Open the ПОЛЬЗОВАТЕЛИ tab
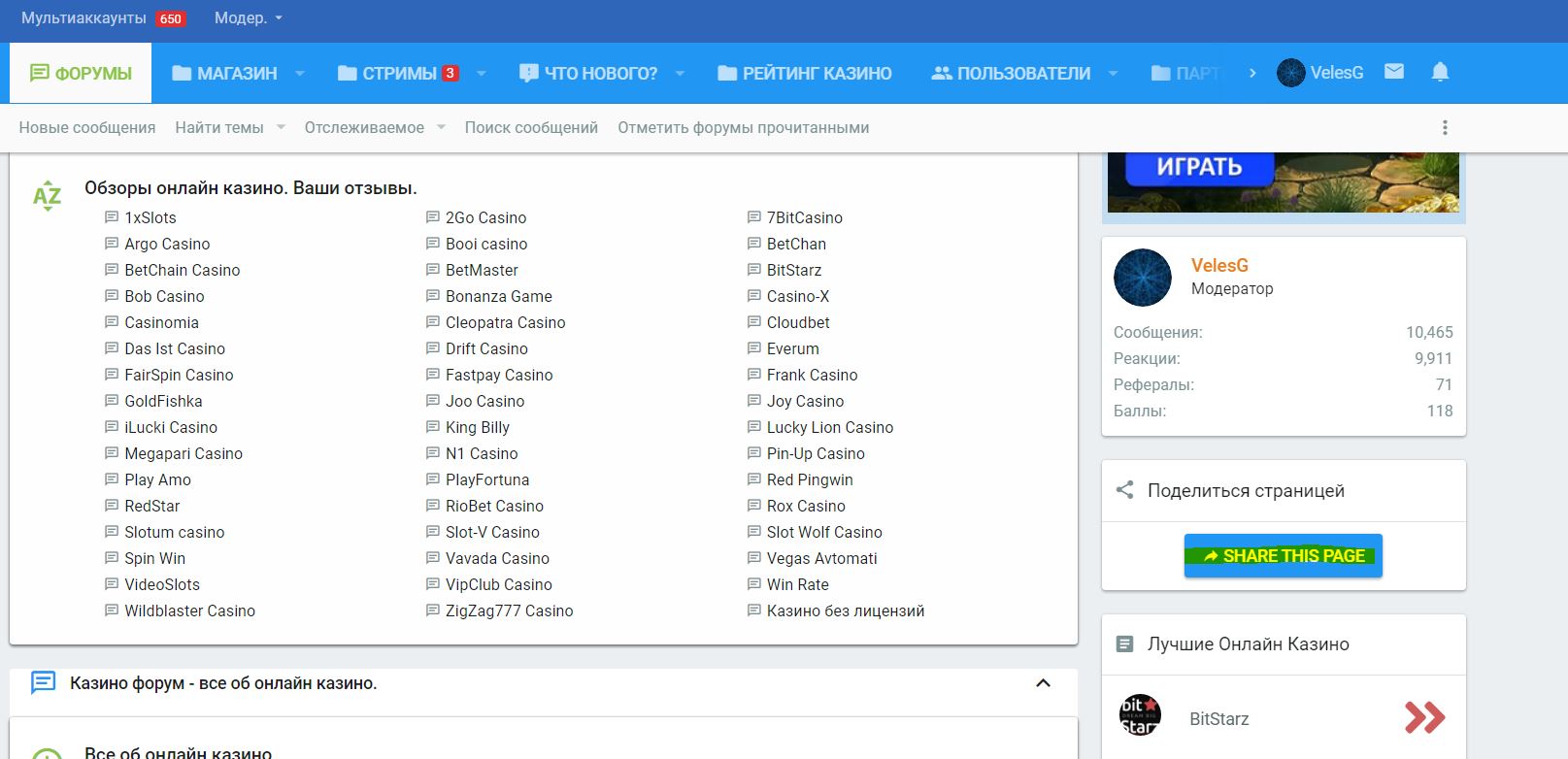Image resolution: width=1568 pixels, height=759 pixels. (x=1011, y=73)
